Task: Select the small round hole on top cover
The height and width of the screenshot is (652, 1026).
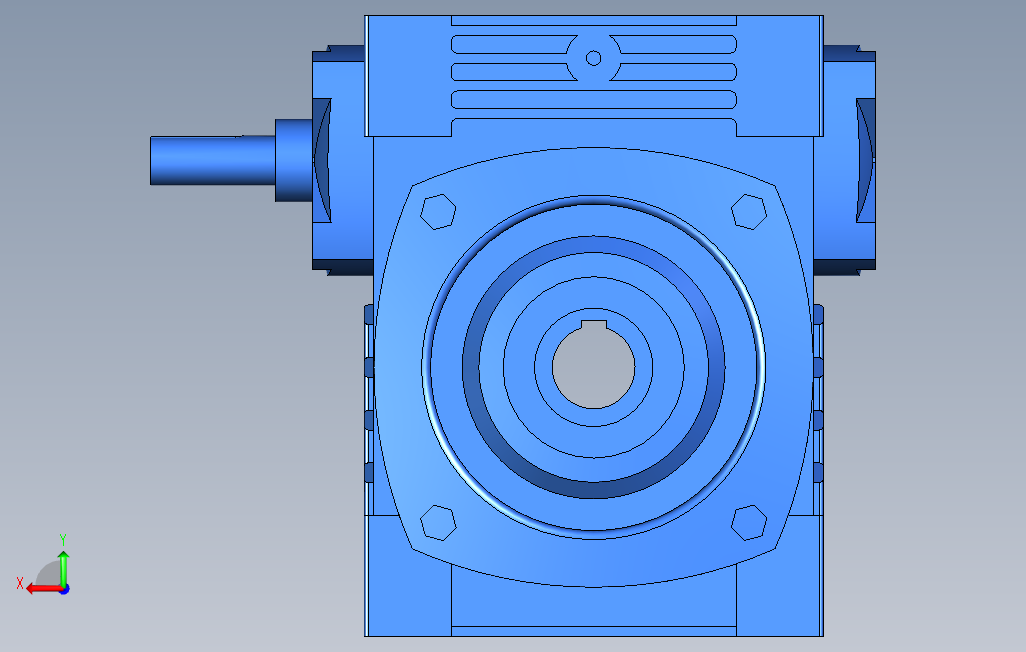Action: 593,58
